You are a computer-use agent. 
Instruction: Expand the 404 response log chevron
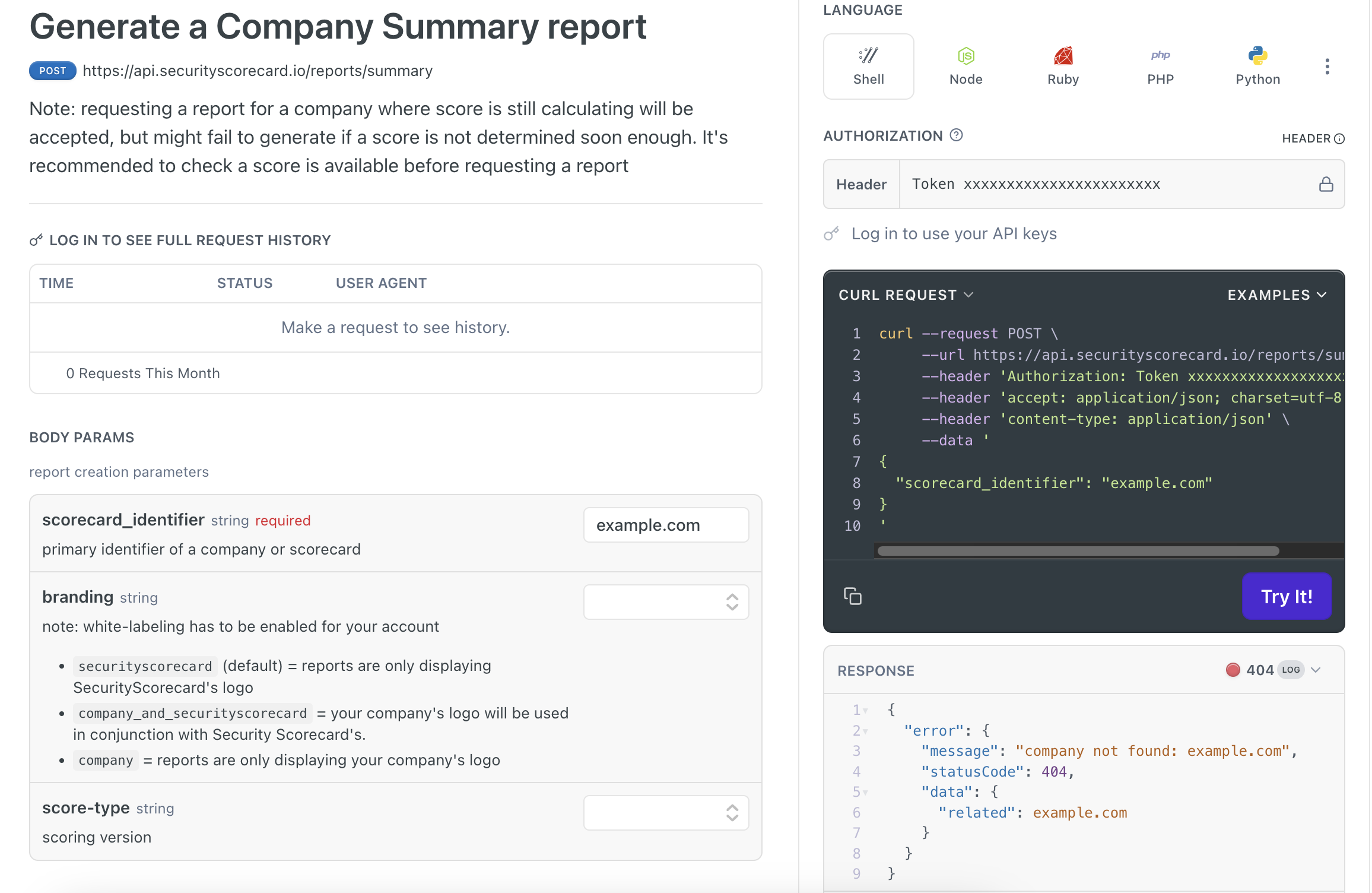[x=1316, y=670]
